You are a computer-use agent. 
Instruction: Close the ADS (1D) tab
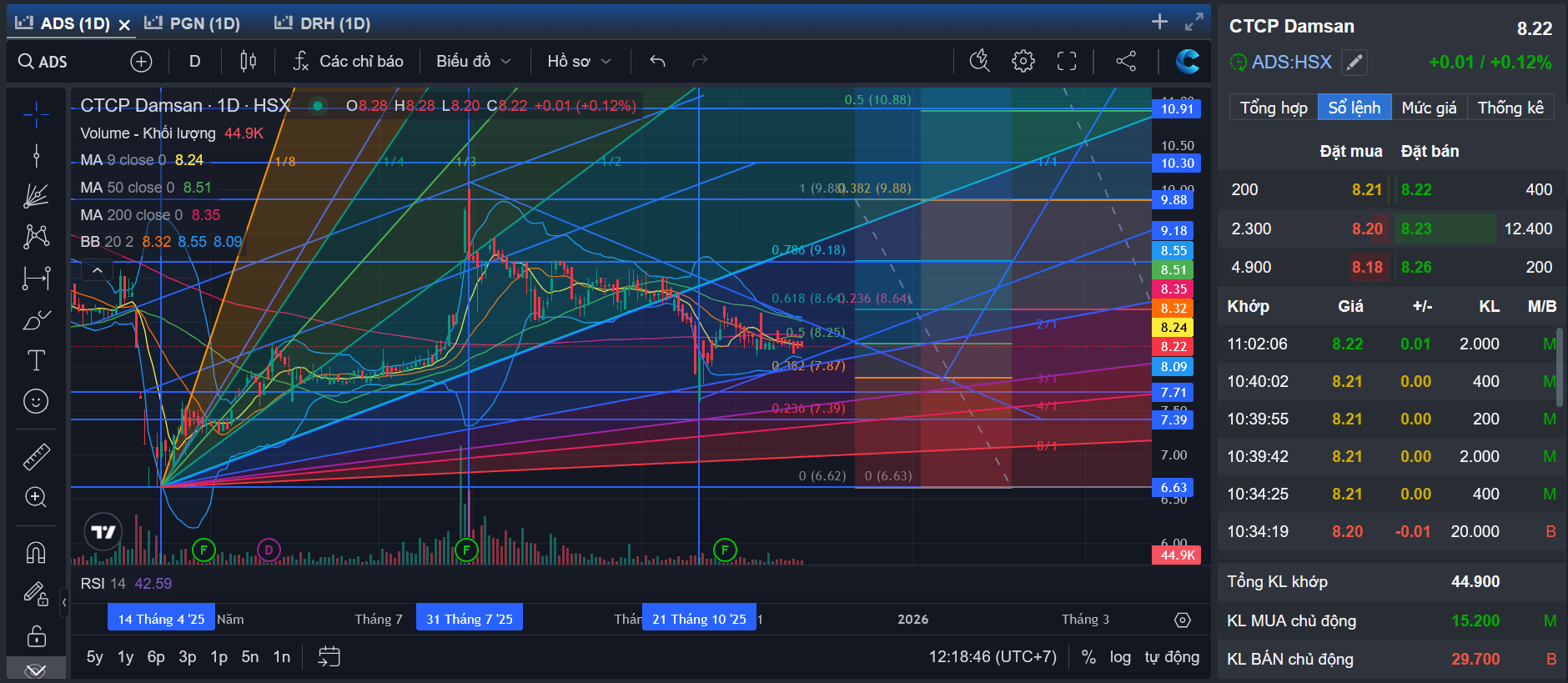click(x=124, y=24)
